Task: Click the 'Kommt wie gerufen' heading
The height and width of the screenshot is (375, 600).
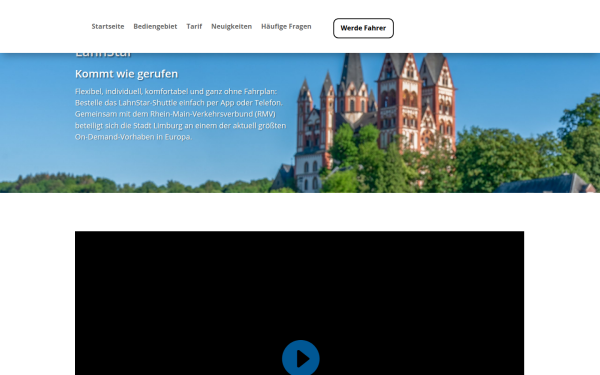Action: (x=126, y=73)
